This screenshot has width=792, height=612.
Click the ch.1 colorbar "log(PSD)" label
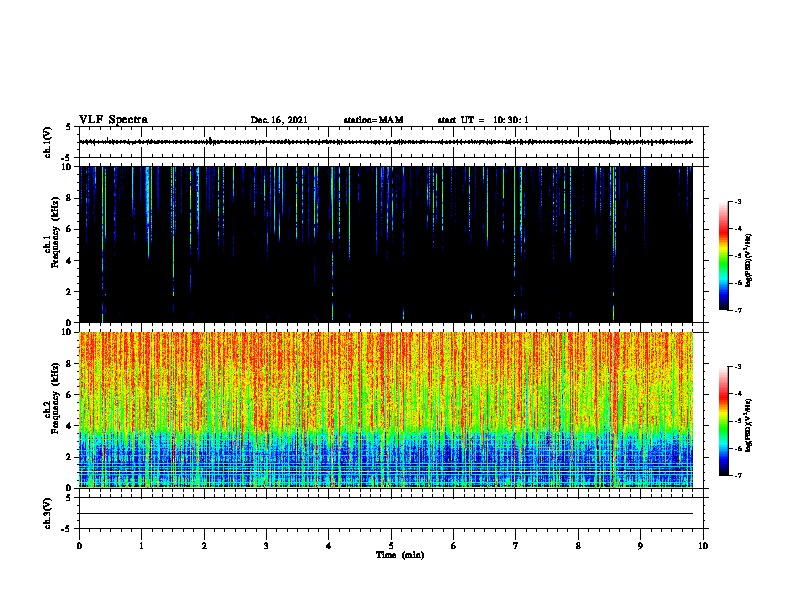pos(749,261)
